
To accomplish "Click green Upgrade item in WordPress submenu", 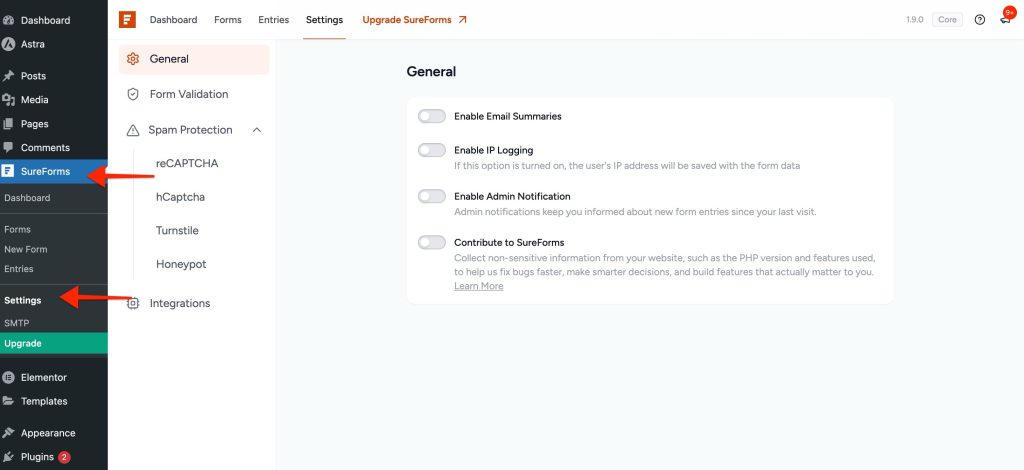I will click(54, 343).
